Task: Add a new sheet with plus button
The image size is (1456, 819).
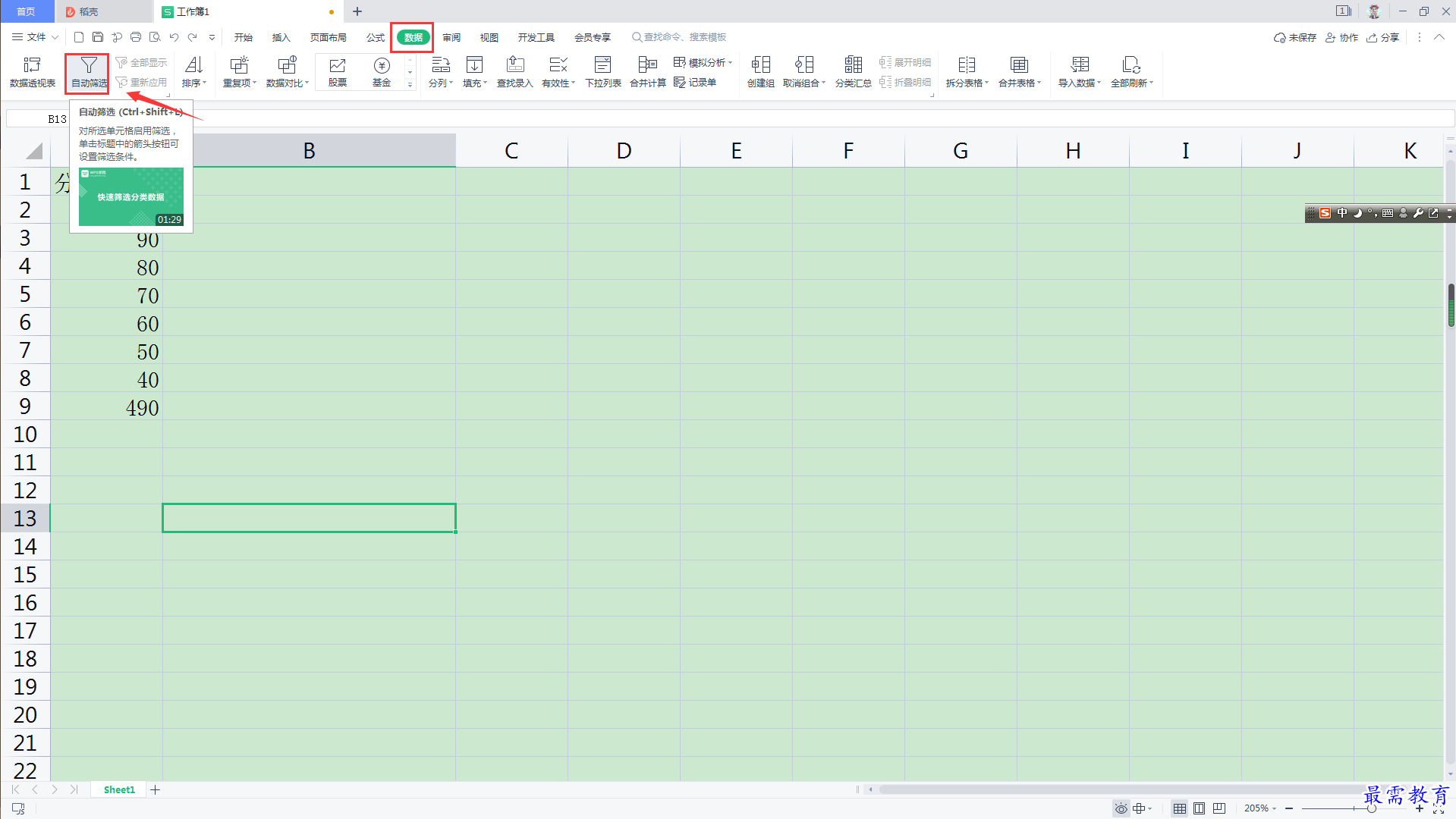Action: click(156, 789)
